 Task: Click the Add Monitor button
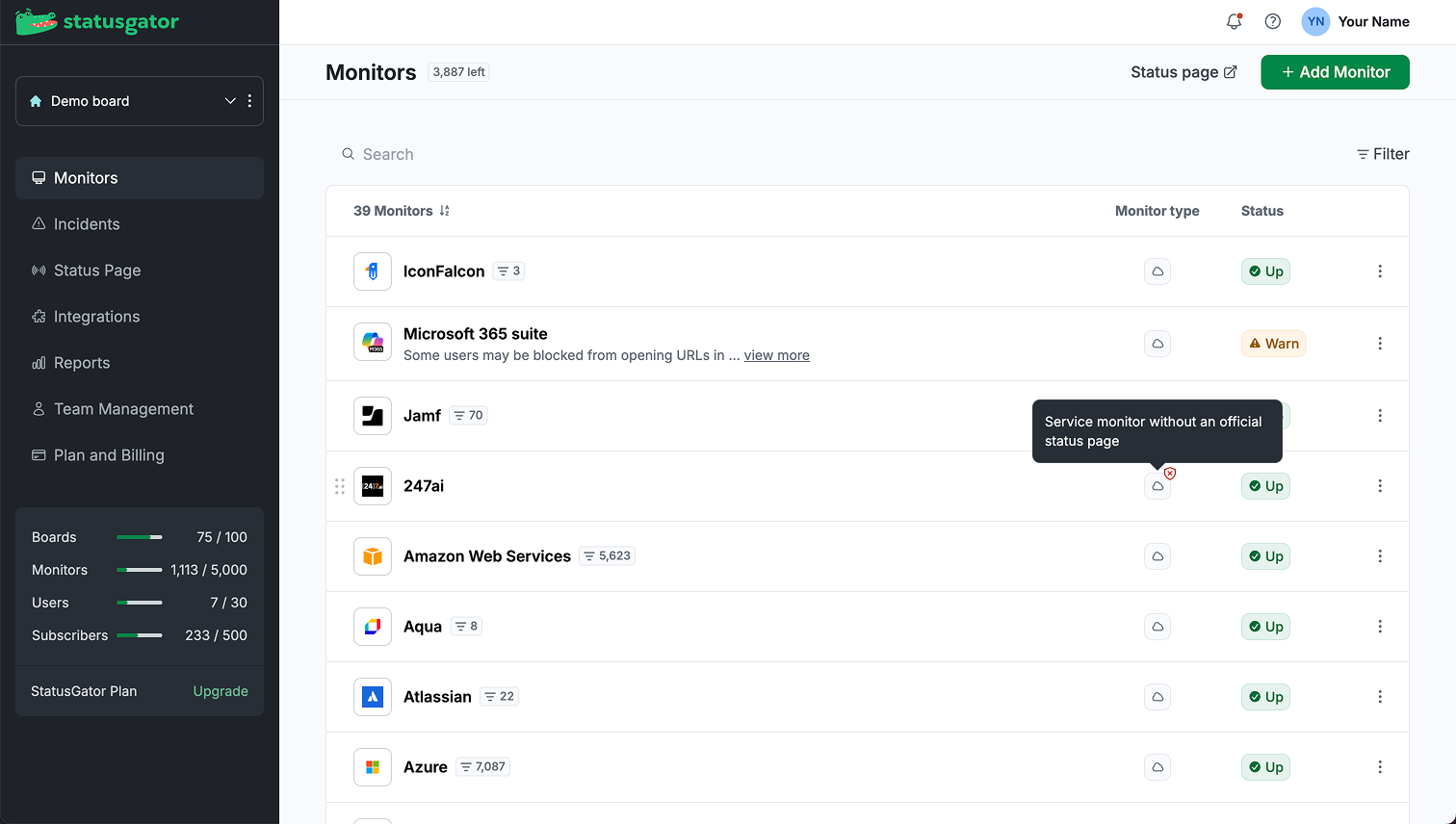(1335, 72)
